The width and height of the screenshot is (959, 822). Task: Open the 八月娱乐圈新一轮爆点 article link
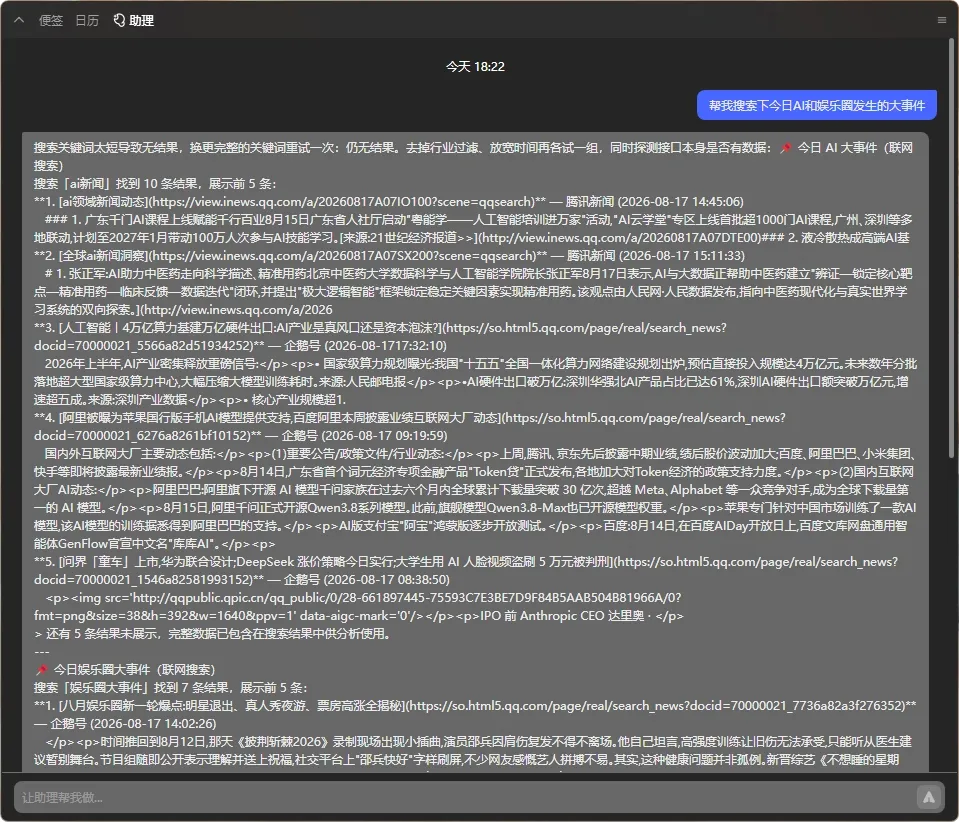[x=482, y=706]
